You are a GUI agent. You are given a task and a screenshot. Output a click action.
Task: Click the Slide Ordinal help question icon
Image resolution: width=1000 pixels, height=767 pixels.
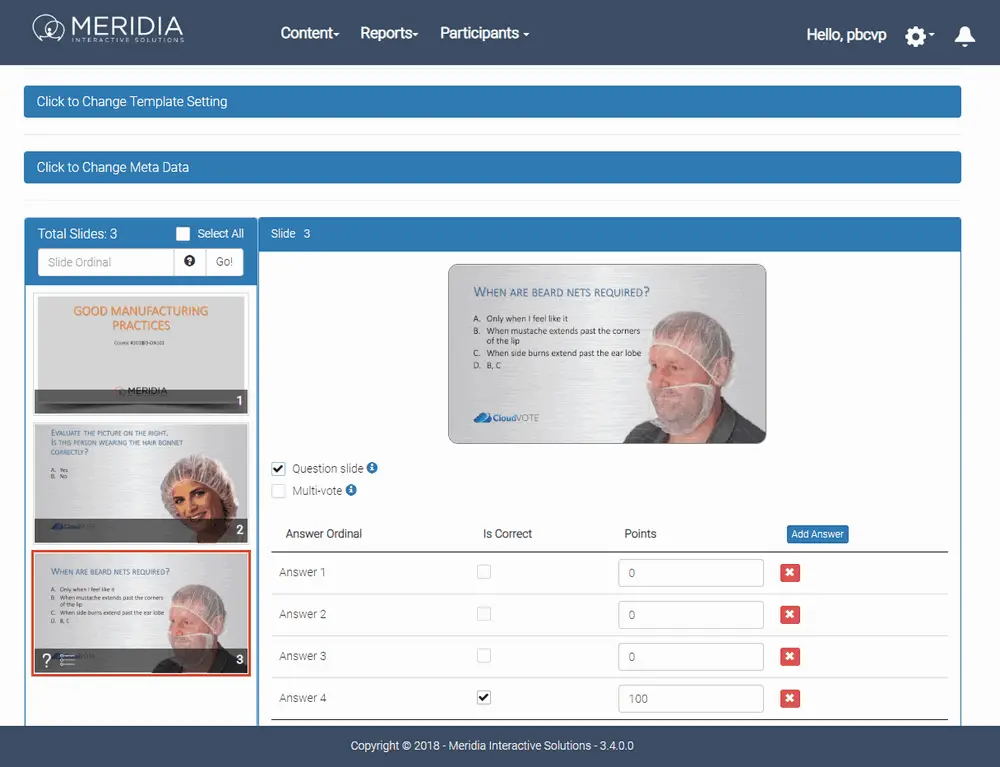tap(190, 262)
